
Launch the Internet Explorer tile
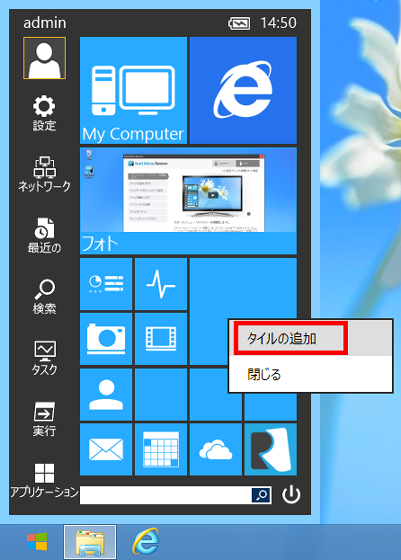[243, 90]
